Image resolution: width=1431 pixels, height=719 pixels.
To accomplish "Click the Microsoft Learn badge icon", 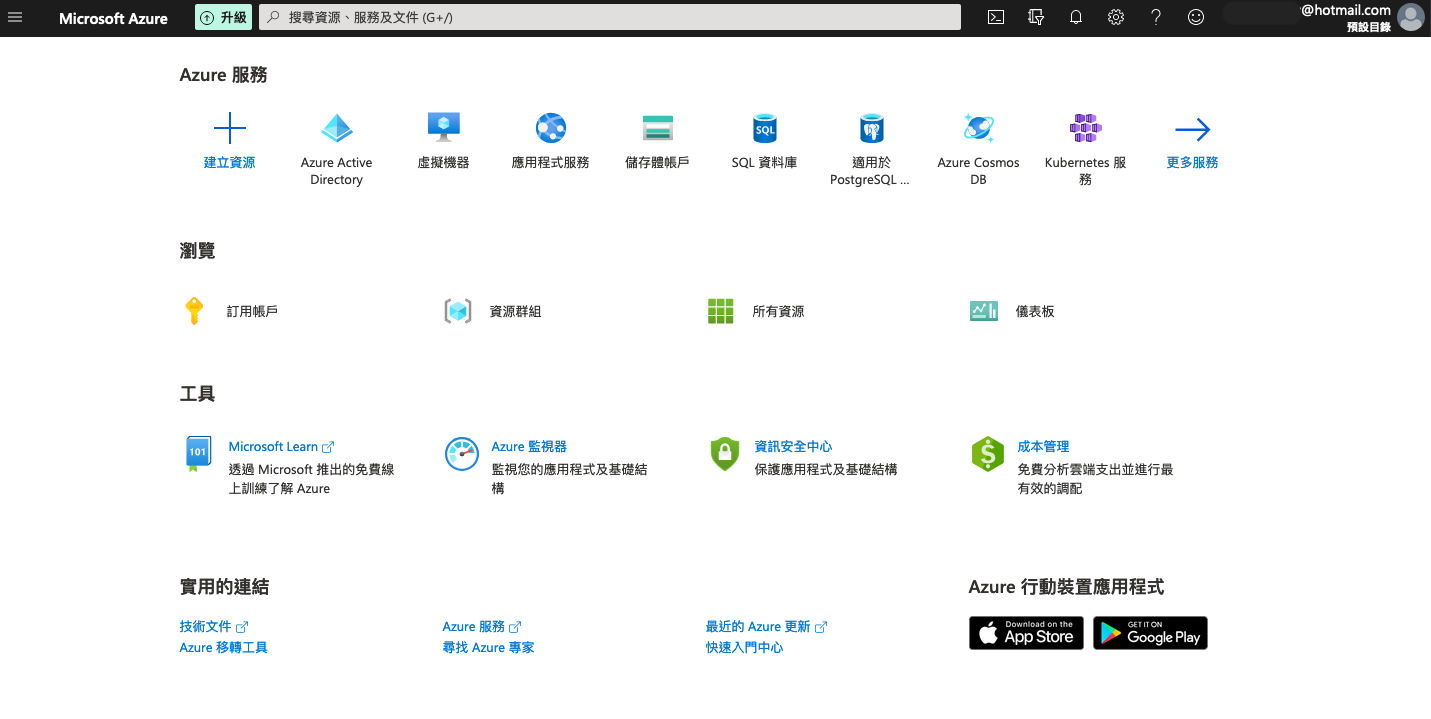I will pyautogui.click(x=197, y=454).
